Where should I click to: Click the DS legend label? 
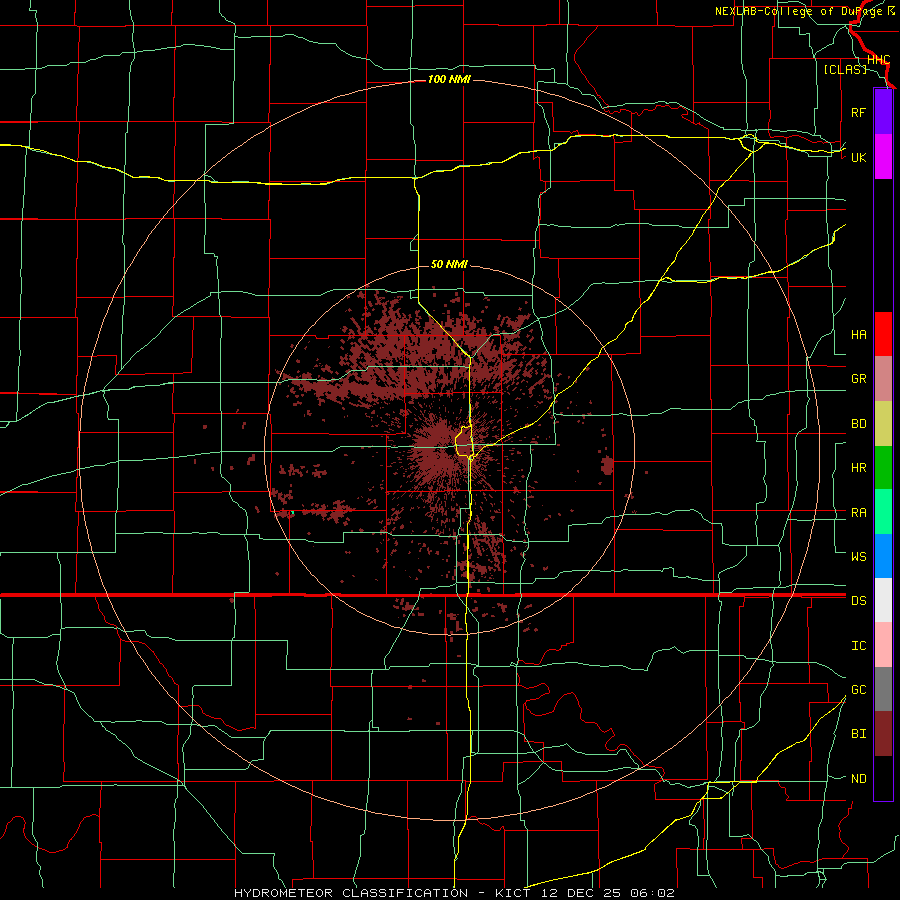(x=858, y=601)
